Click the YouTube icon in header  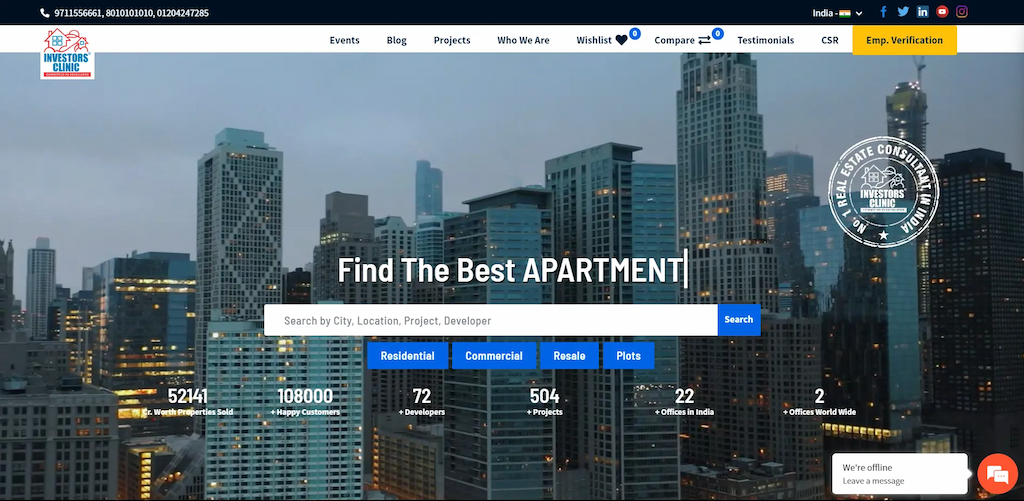(x=942, y=12)
